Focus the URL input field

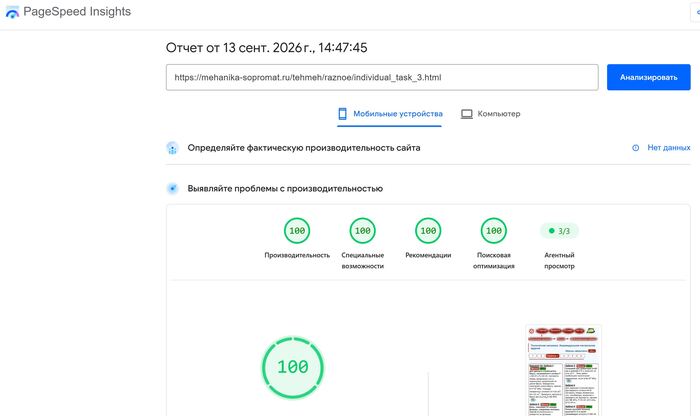point(382,77)
